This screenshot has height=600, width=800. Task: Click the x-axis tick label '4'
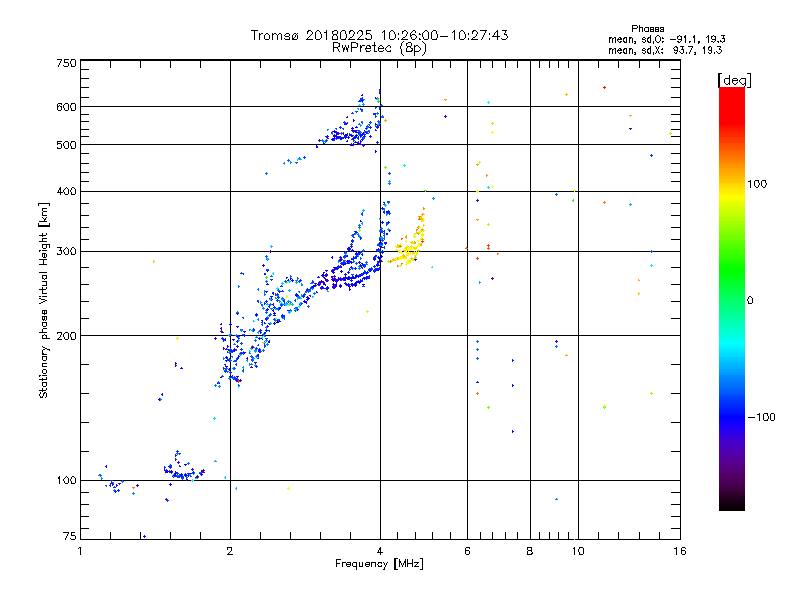click(380, 551)
